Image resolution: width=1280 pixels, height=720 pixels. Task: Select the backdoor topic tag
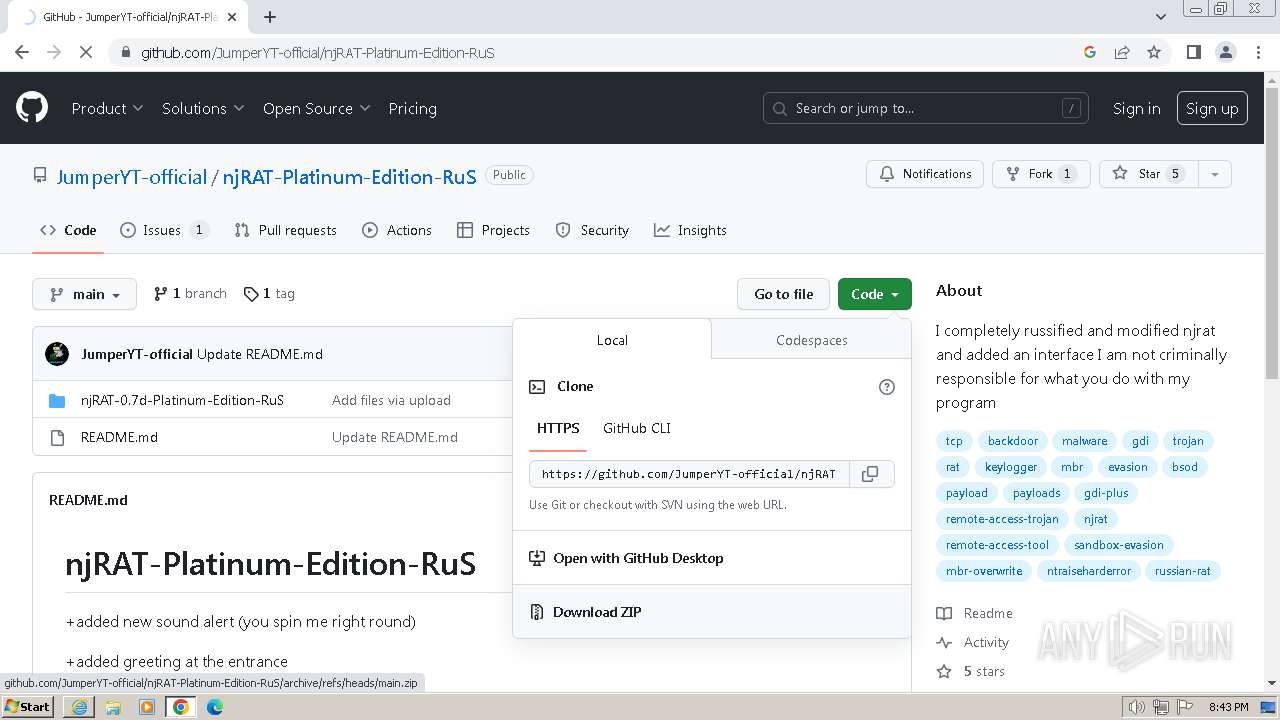click(x=1013, y=441)
